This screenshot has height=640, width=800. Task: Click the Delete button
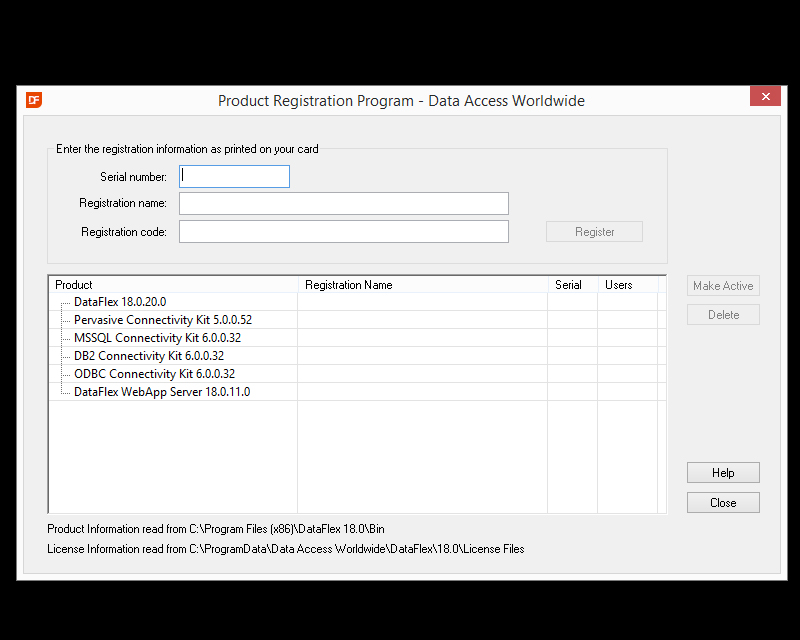pyautogui.click(x=723, y=315)
